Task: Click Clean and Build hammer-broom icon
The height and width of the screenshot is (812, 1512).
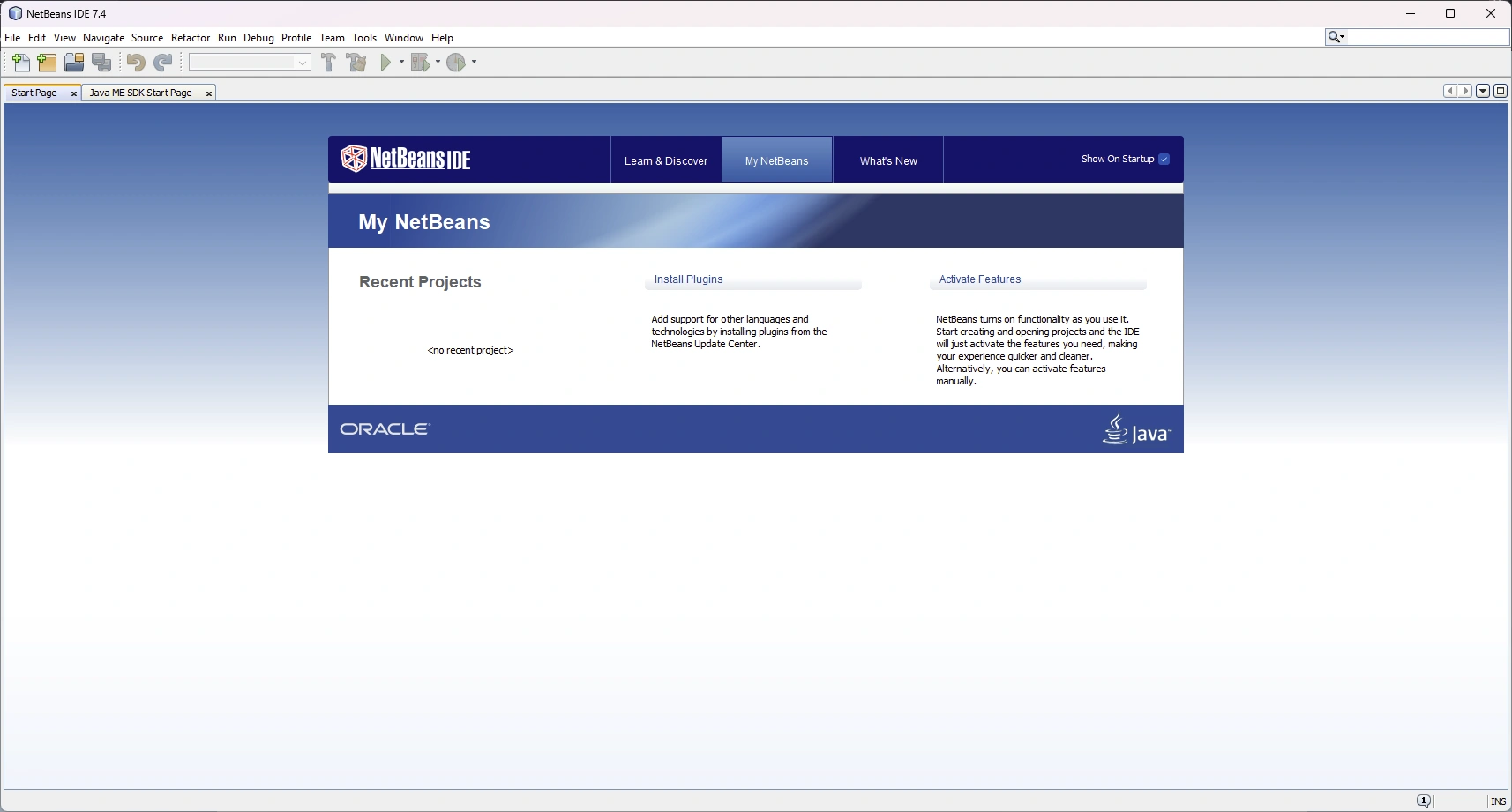Action: click(x=356, y=62)
